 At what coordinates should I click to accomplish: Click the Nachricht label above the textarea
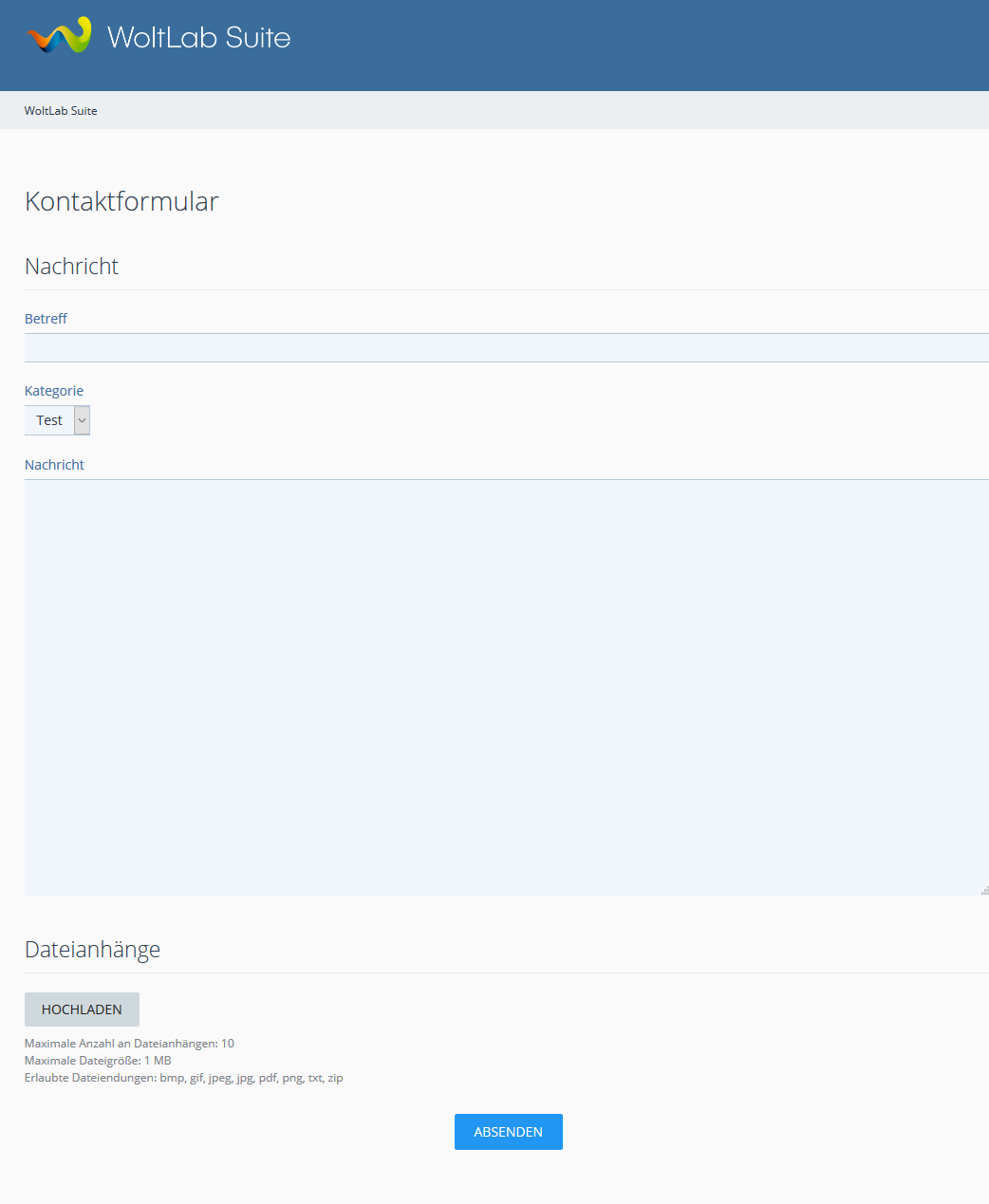[x=54, y=465]
